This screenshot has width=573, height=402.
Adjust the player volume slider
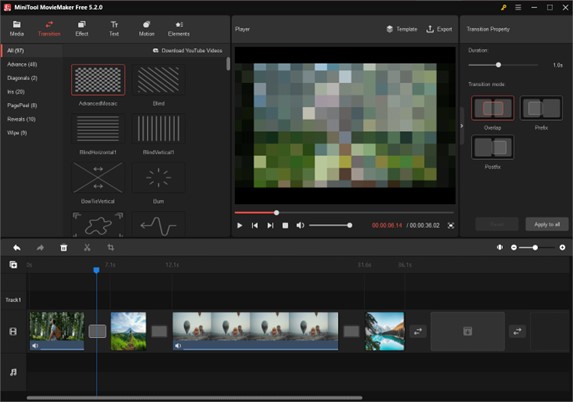click(x=330, y=225)
